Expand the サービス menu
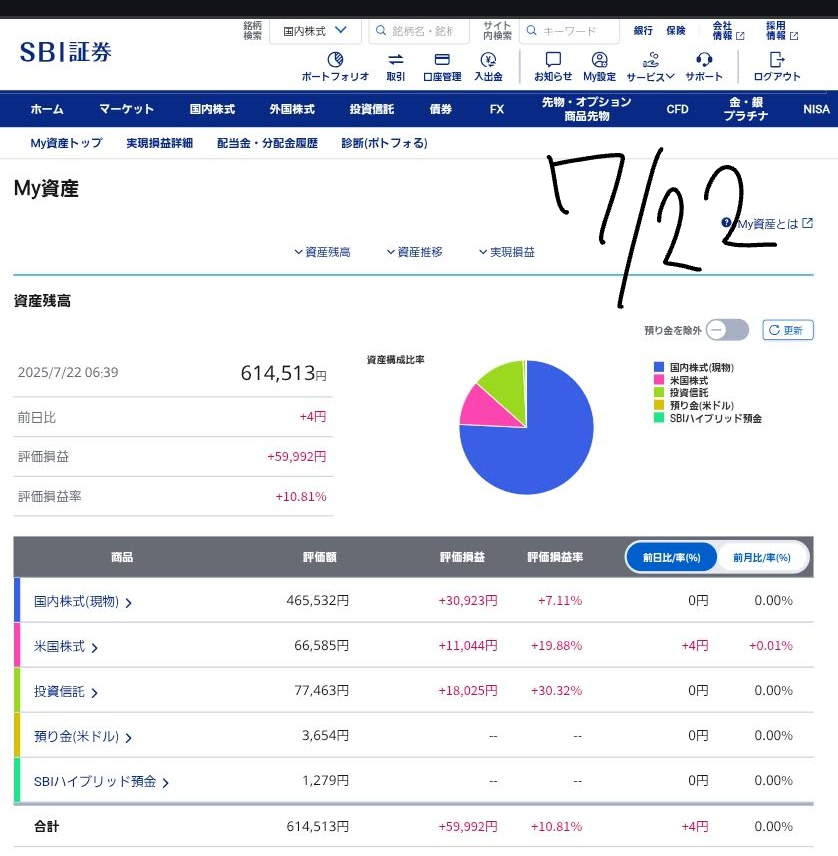838x856 pixels. (x=650, y=66)
